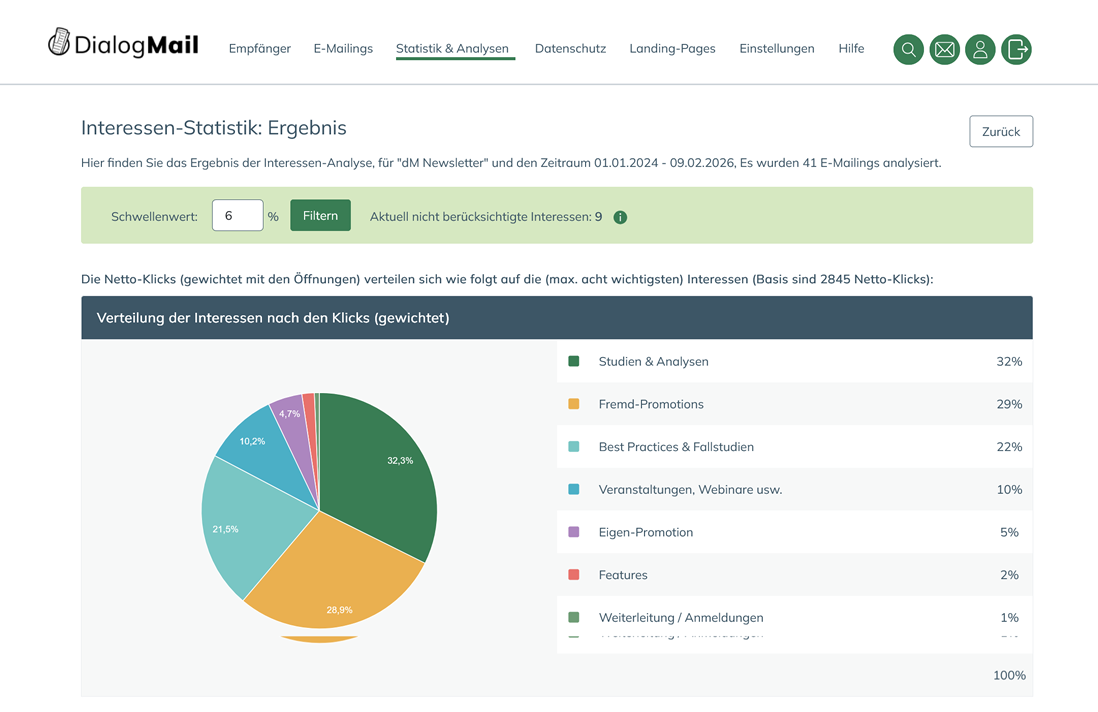Open the envelope mail icon

tap(944, 49)
